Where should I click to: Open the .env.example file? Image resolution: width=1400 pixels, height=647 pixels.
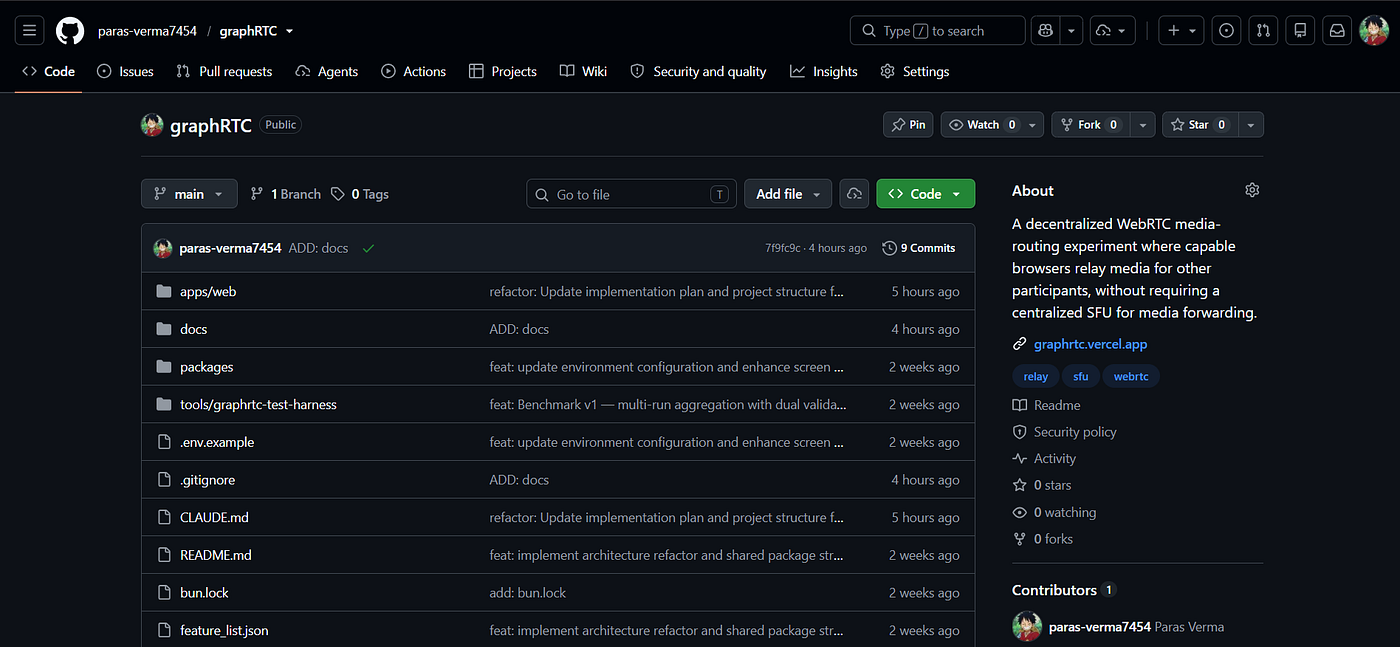pos(217,442)
